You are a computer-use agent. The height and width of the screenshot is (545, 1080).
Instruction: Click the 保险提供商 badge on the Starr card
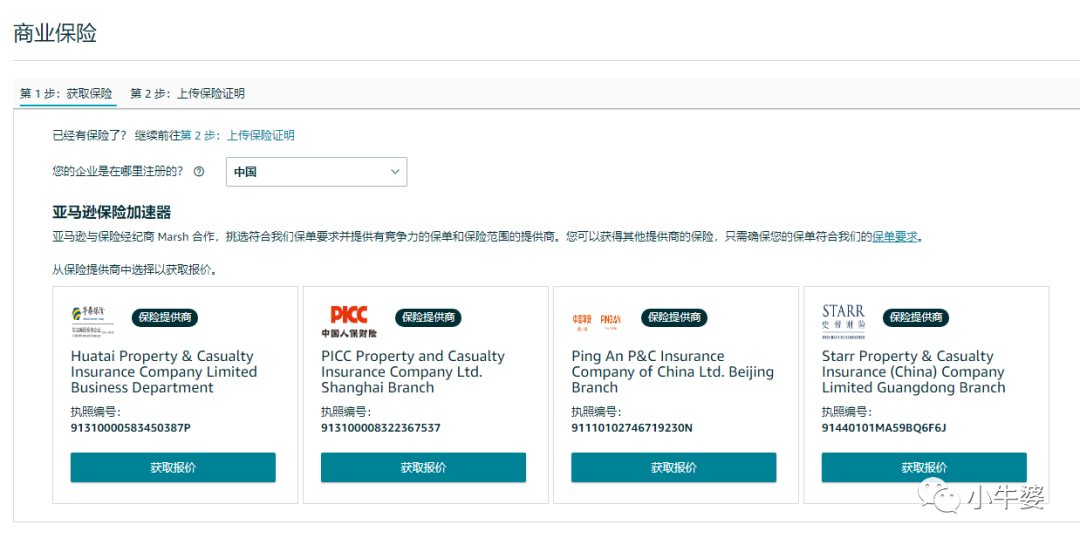point(915,318)
